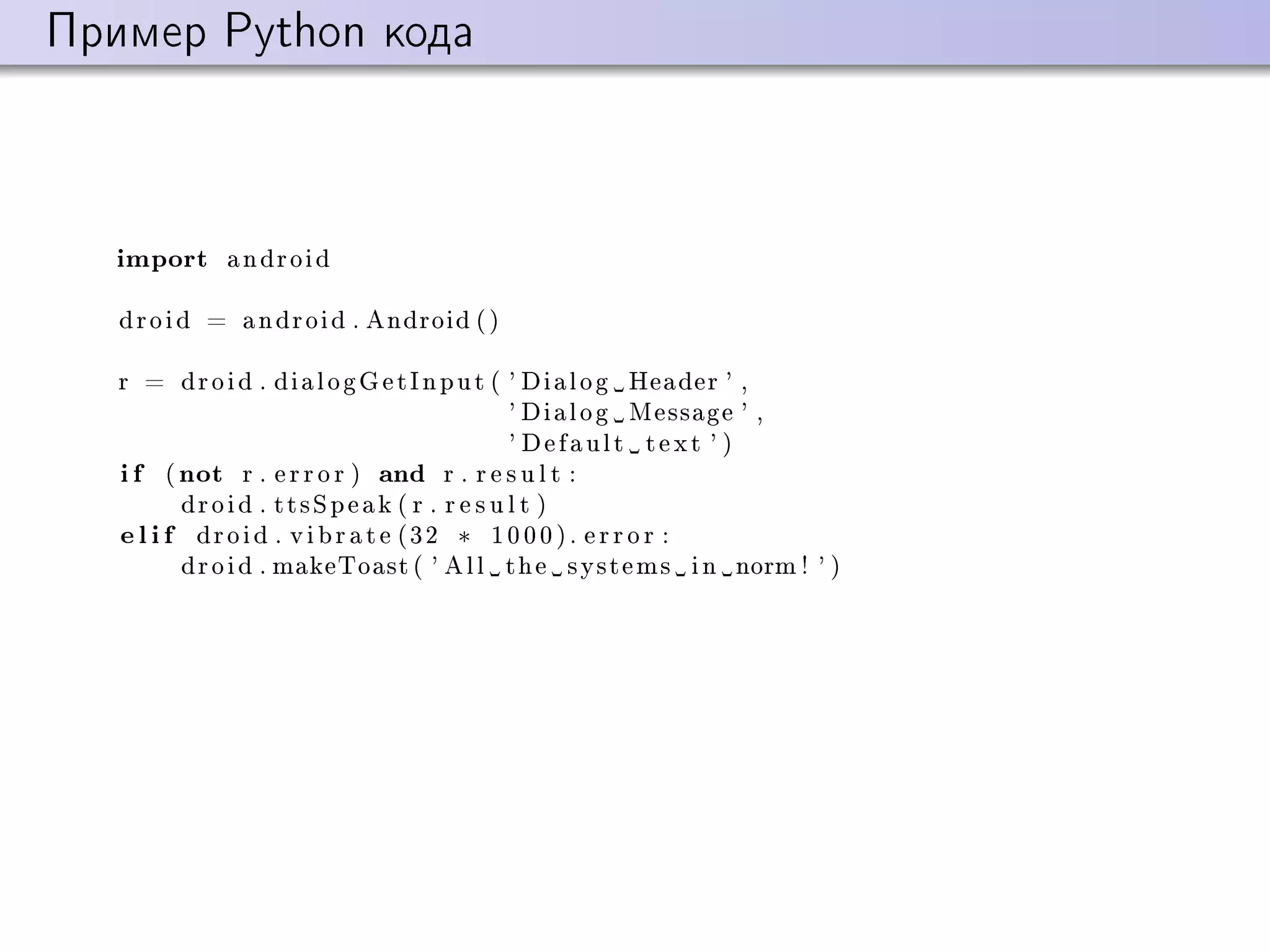Click the line starting 'r = droid.dialogGetInput('

click(433, 382)
